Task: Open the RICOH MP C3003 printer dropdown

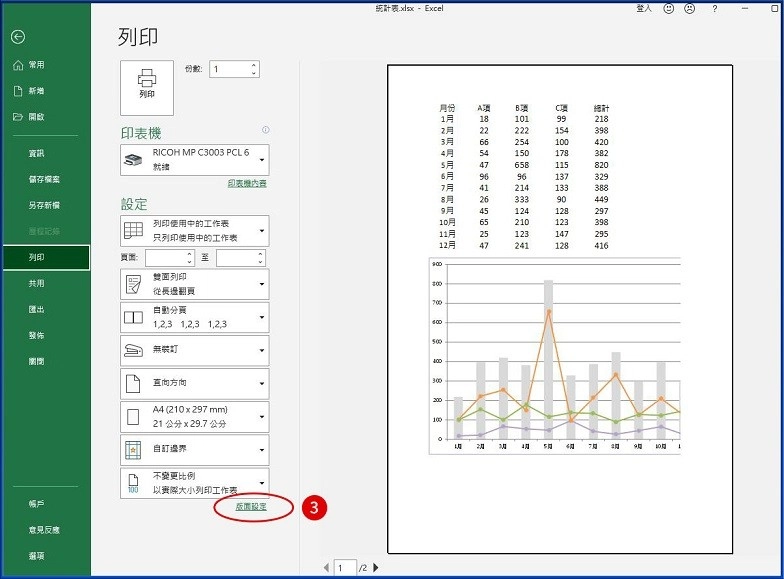Action: pyautogui.click(x=194, y=160)
